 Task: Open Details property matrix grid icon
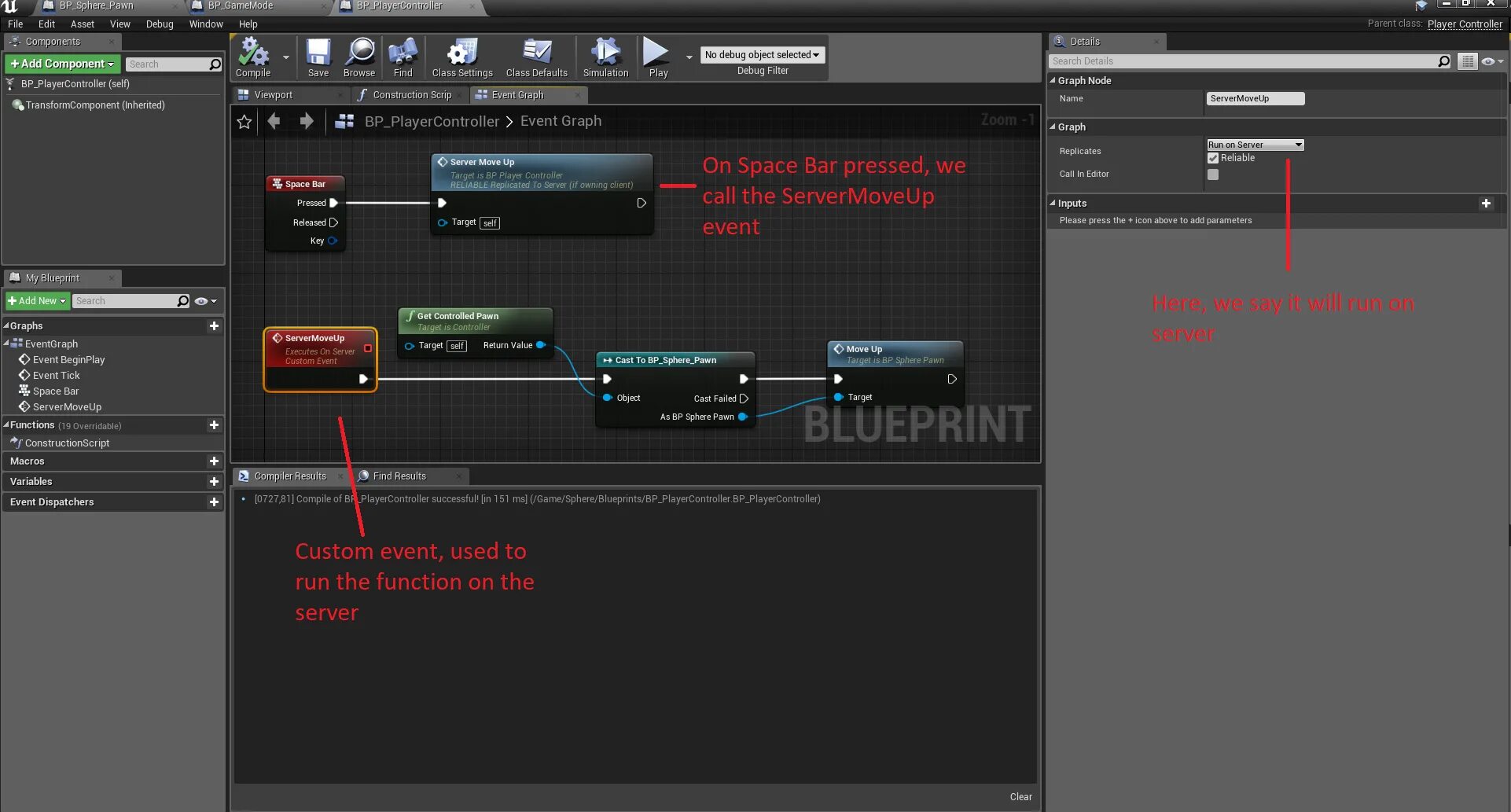coord(1467,61)
